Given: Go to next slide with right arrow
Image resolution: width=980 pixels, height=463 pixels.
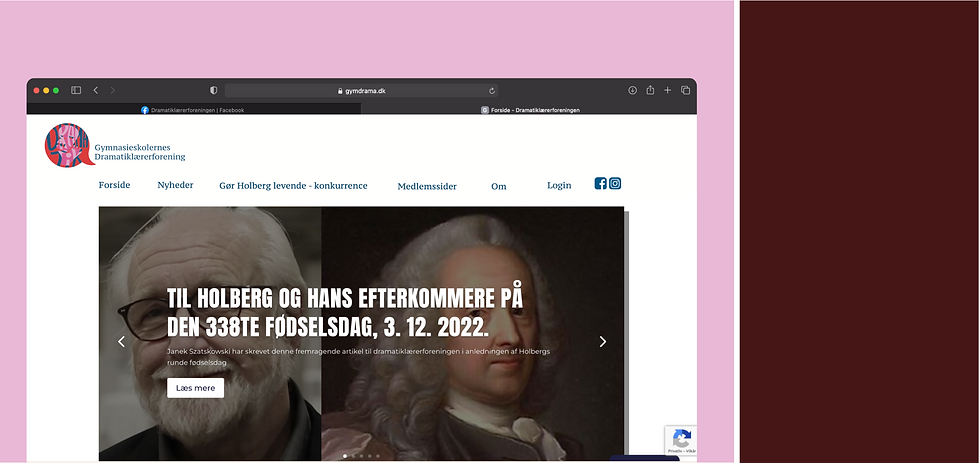Looking at the screenshot, I should [x=602, y=341].
